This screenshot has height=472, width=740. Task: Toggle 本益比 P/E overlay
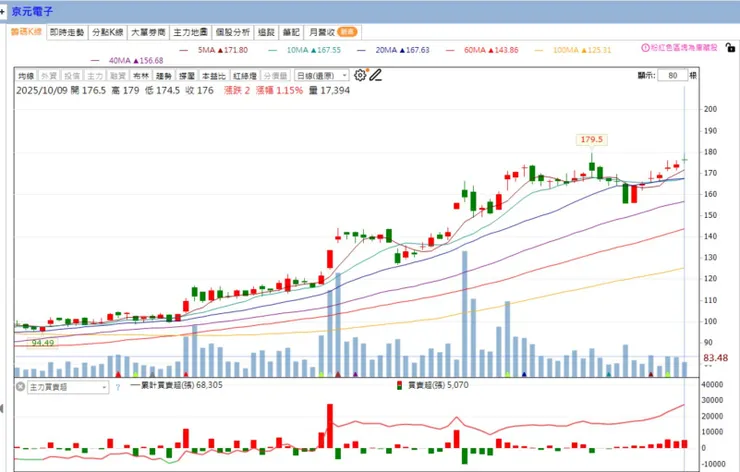213,76
